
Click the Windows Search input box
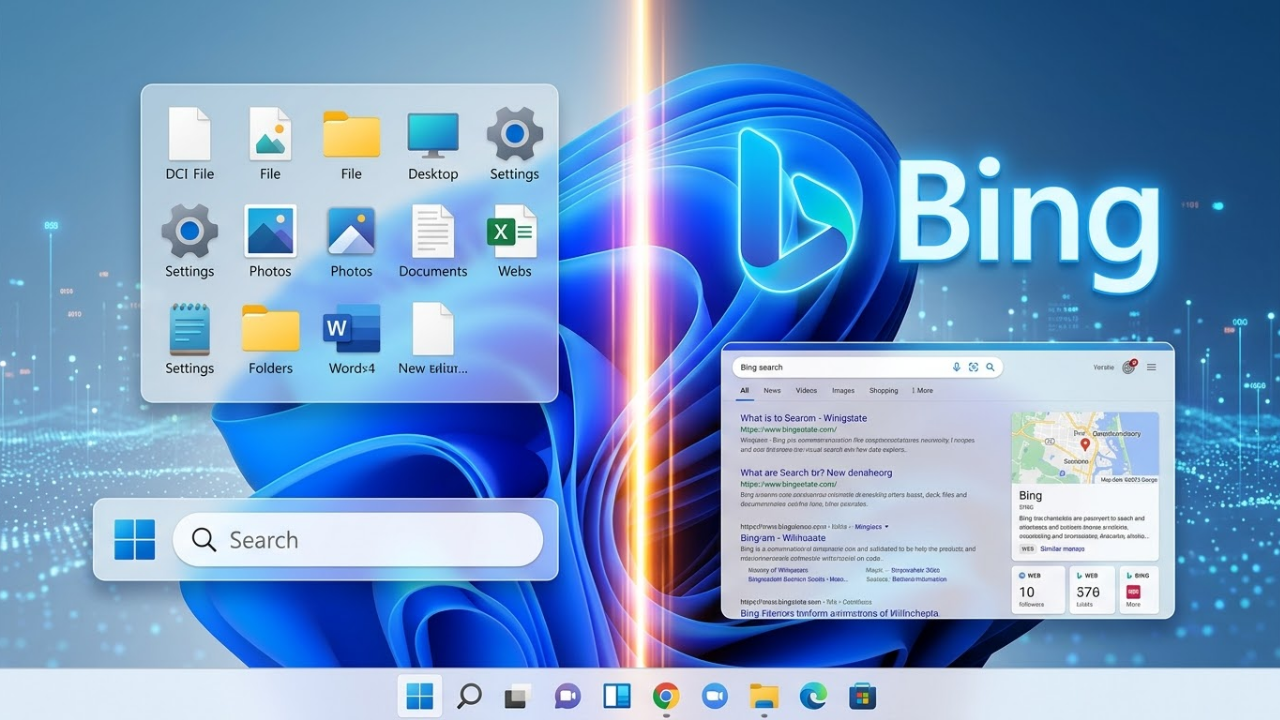click(x=358, y=540)
